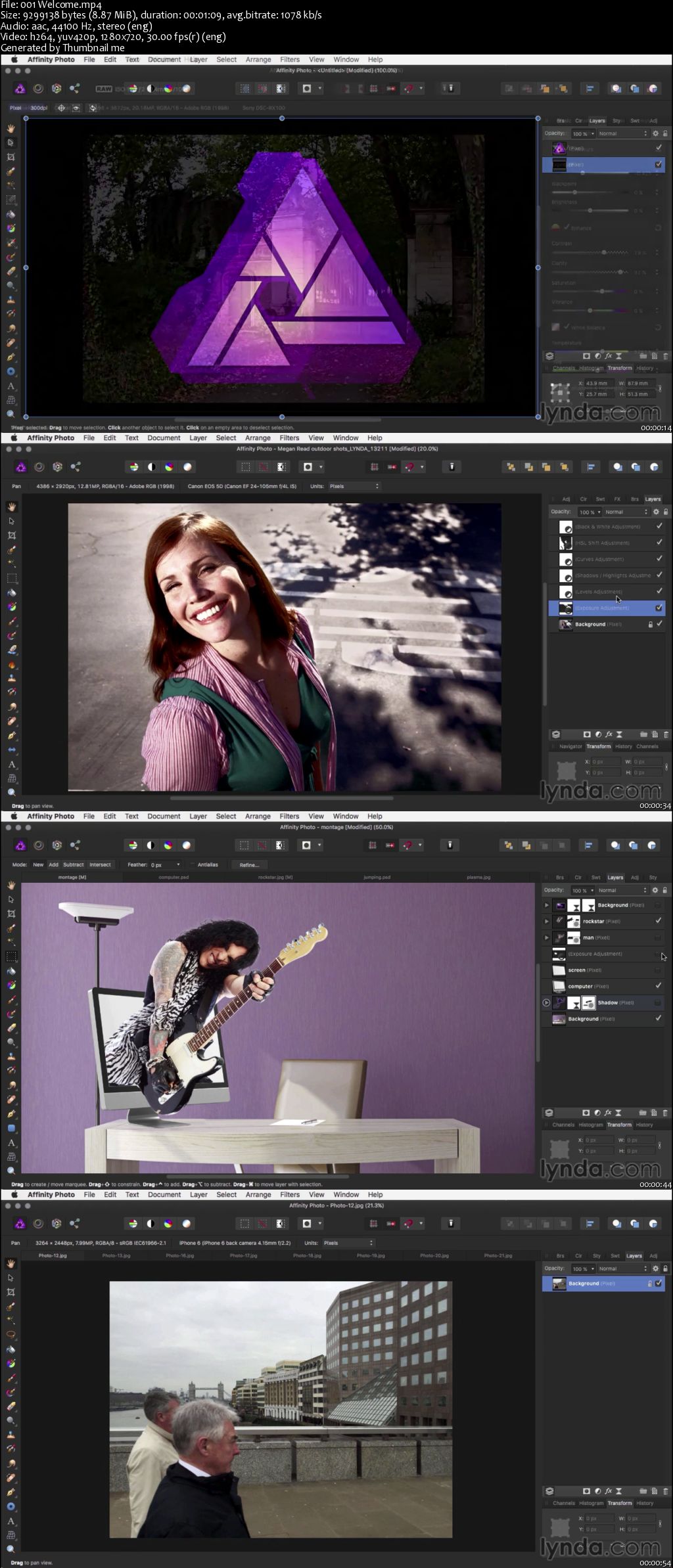Open Export Persona in Megan Read window

tap(76, 467)
